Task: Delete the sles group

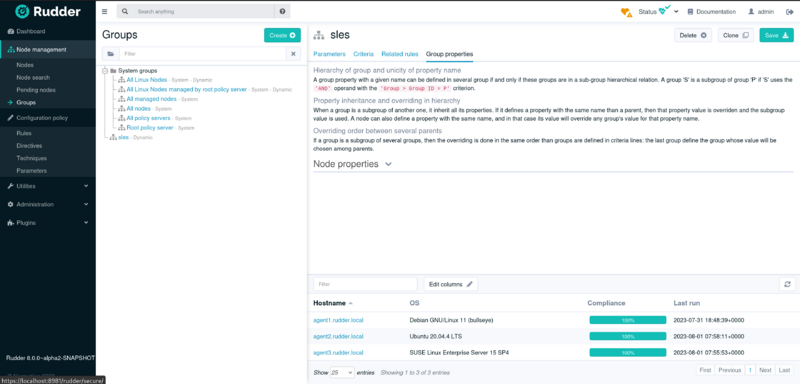Action: (x=693, y=35)
